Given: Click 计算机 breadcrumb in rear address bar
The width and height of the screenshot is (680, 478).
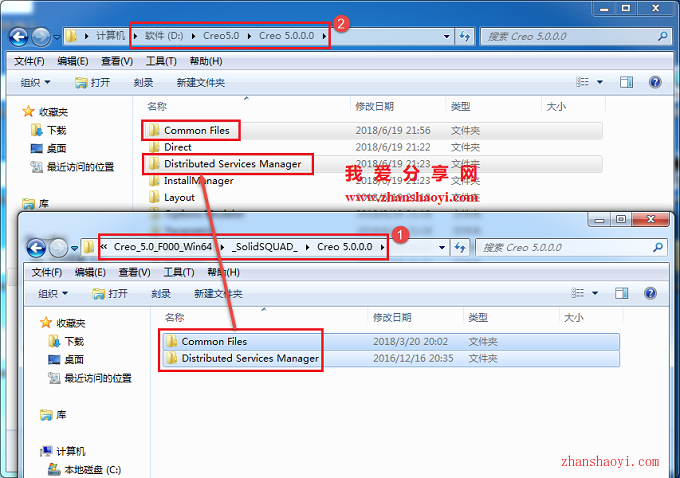Looking at the screenshot, I should 110,36.
